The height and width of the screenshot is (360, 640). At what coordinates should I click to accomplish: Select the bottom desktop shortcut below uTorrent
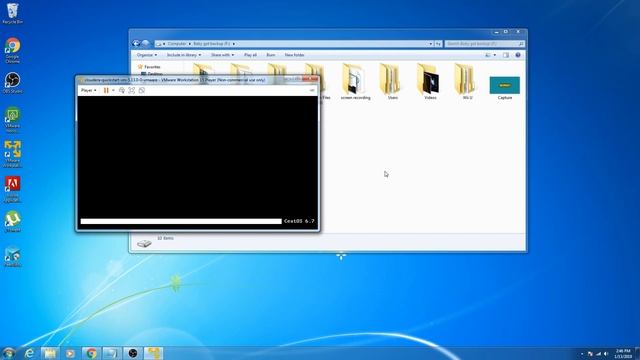tap(13, 257)
